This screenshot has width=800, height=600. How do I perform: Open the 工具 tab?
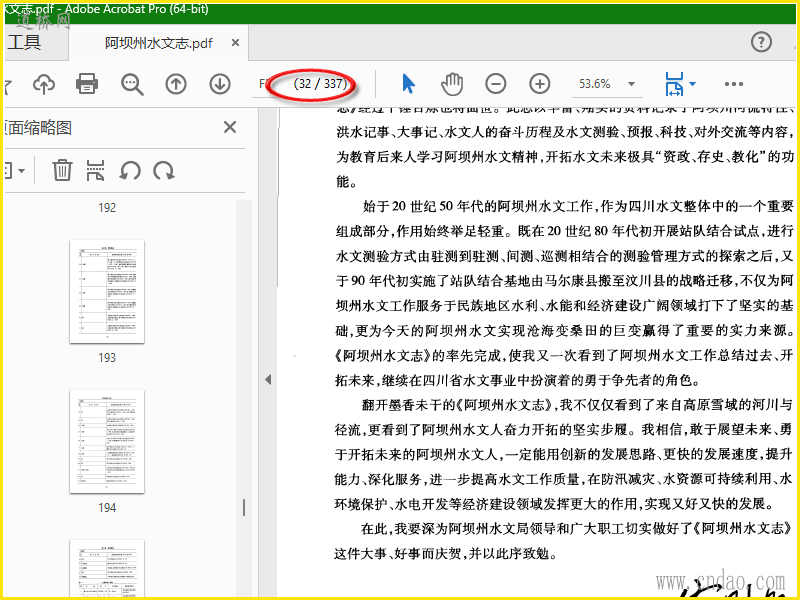coord(24,42)
